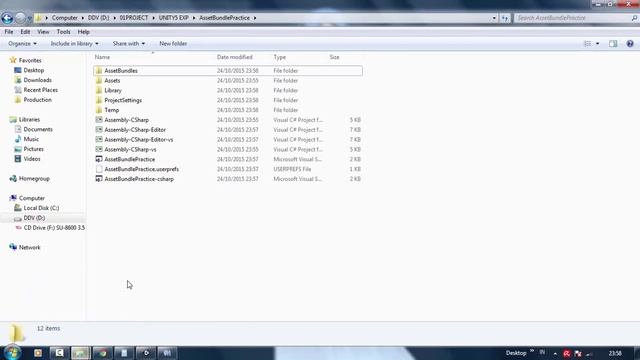
Task: Open the Share with dropdown
Action: tap(129, 44)
